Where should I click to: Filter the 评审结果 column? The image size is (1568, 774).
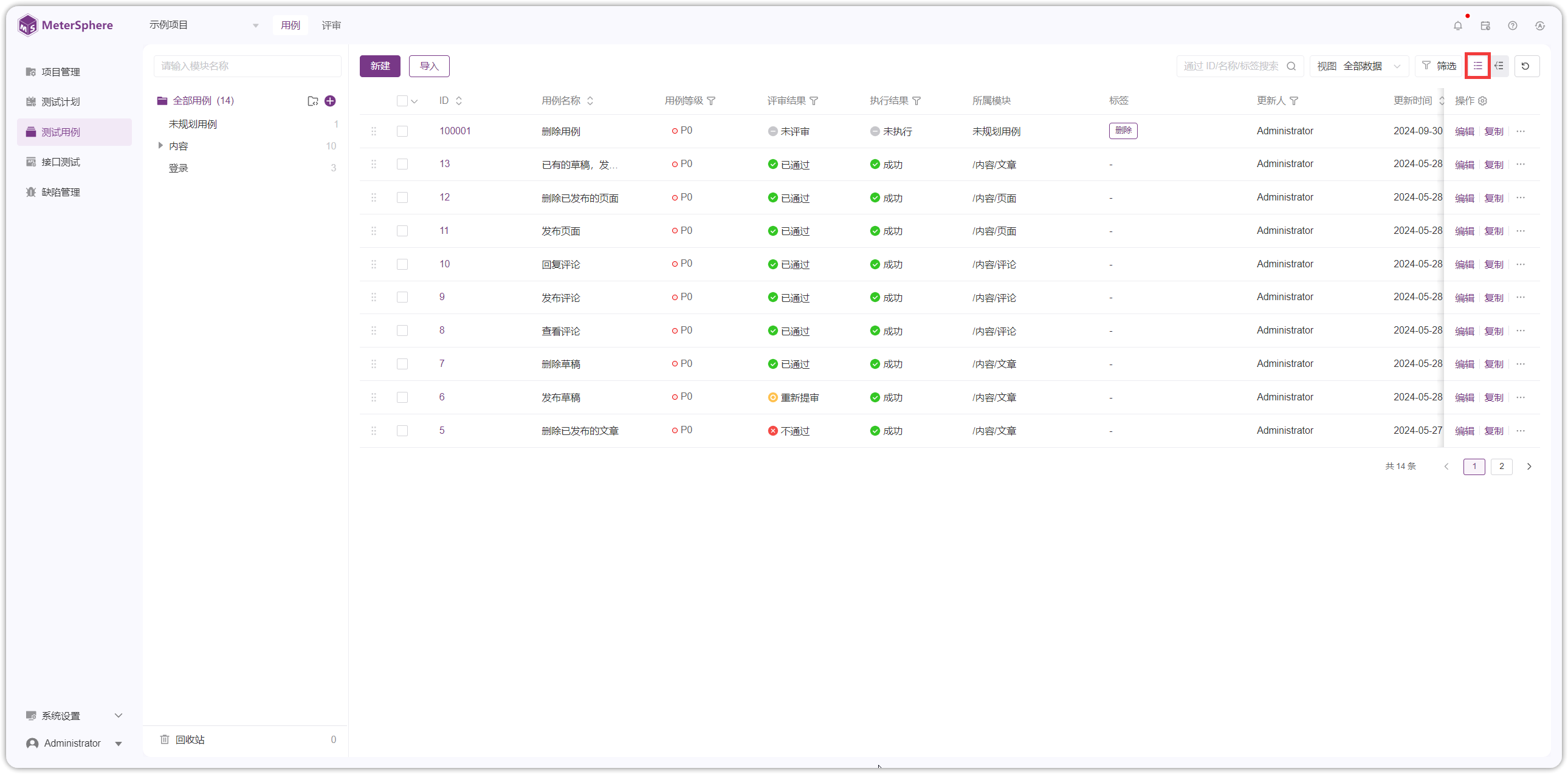click(x=814, y=101)
